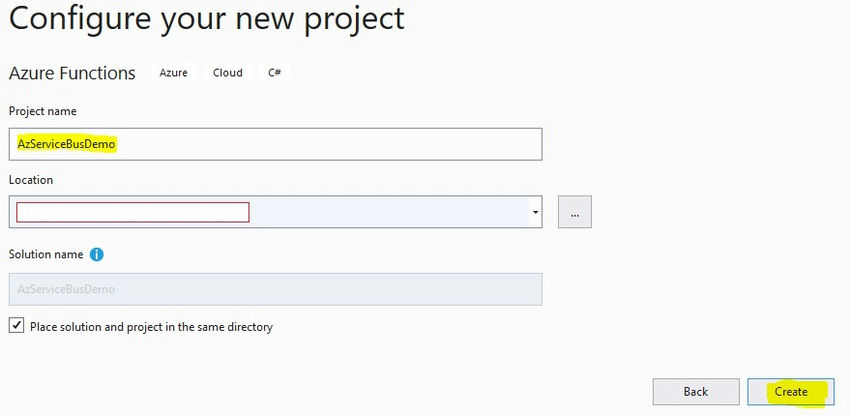Image resolution: width=850 pixels, height=416 pixels.
Task: Select the Azure tag
Action: (173, 73)
